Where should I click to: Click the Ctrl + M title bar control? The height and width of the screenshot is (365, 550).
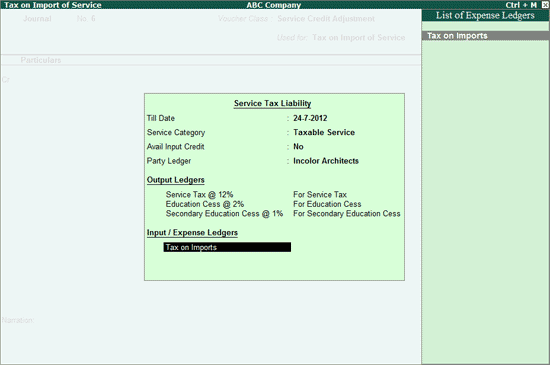click(521, 5)
